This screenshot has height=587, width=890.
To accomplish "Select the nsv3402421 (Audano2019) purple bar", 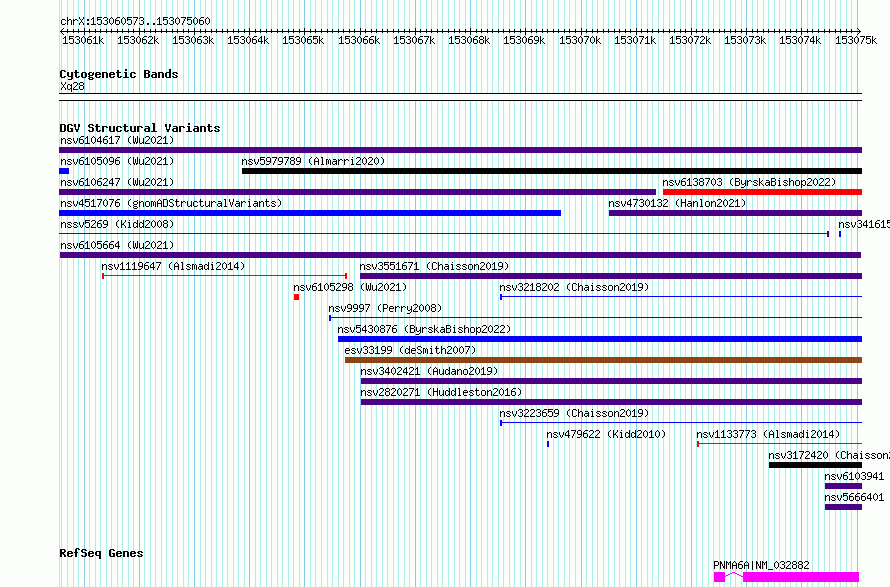I will [611, 381].
